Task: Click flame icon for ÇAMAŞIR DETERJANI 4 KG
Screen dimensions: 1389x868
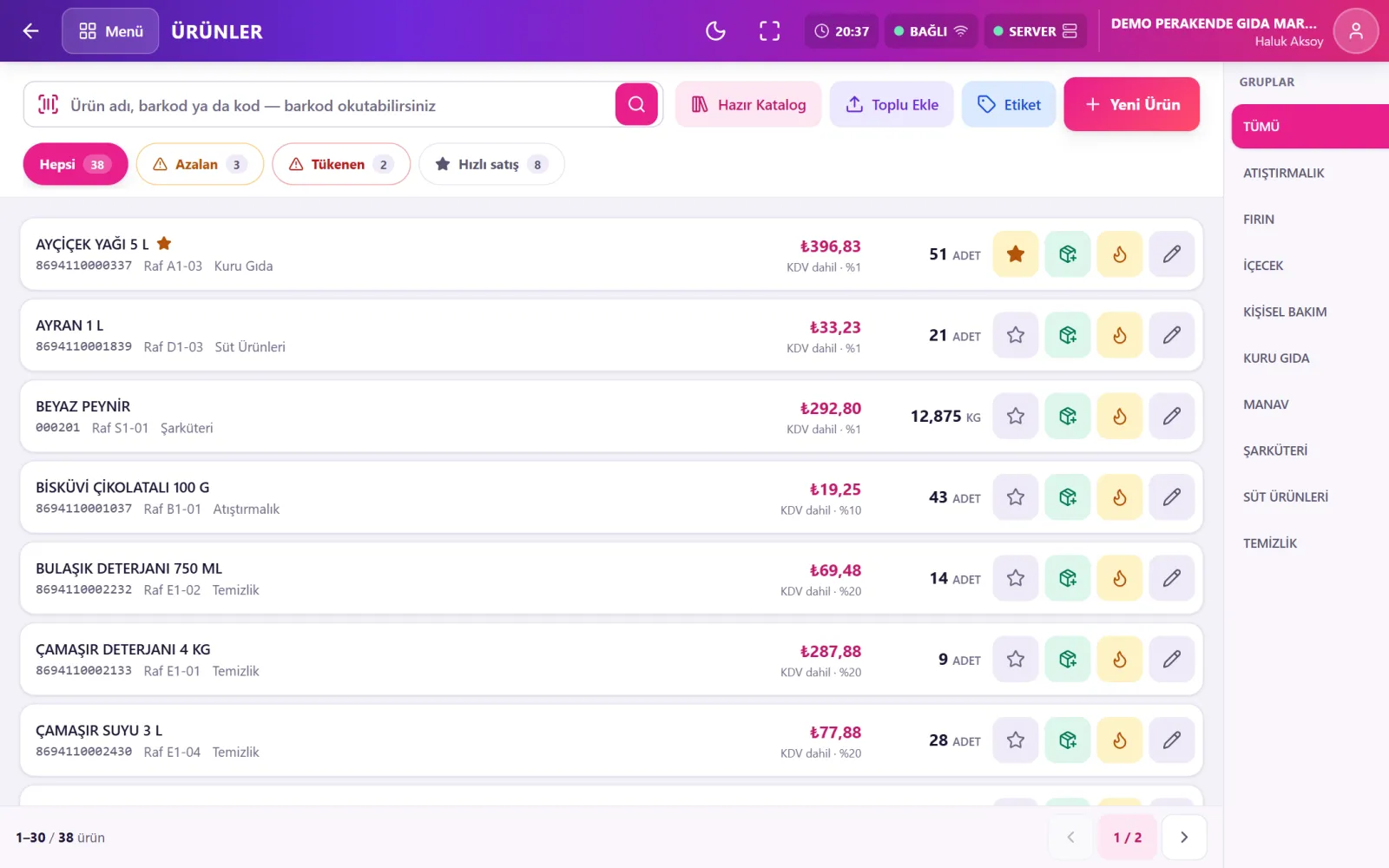Action: tap(1120, 659)
